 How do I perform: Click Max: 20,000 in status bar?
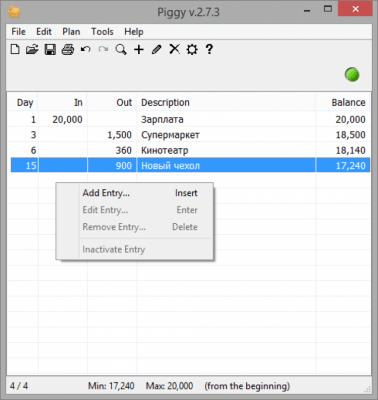point(169,386)
